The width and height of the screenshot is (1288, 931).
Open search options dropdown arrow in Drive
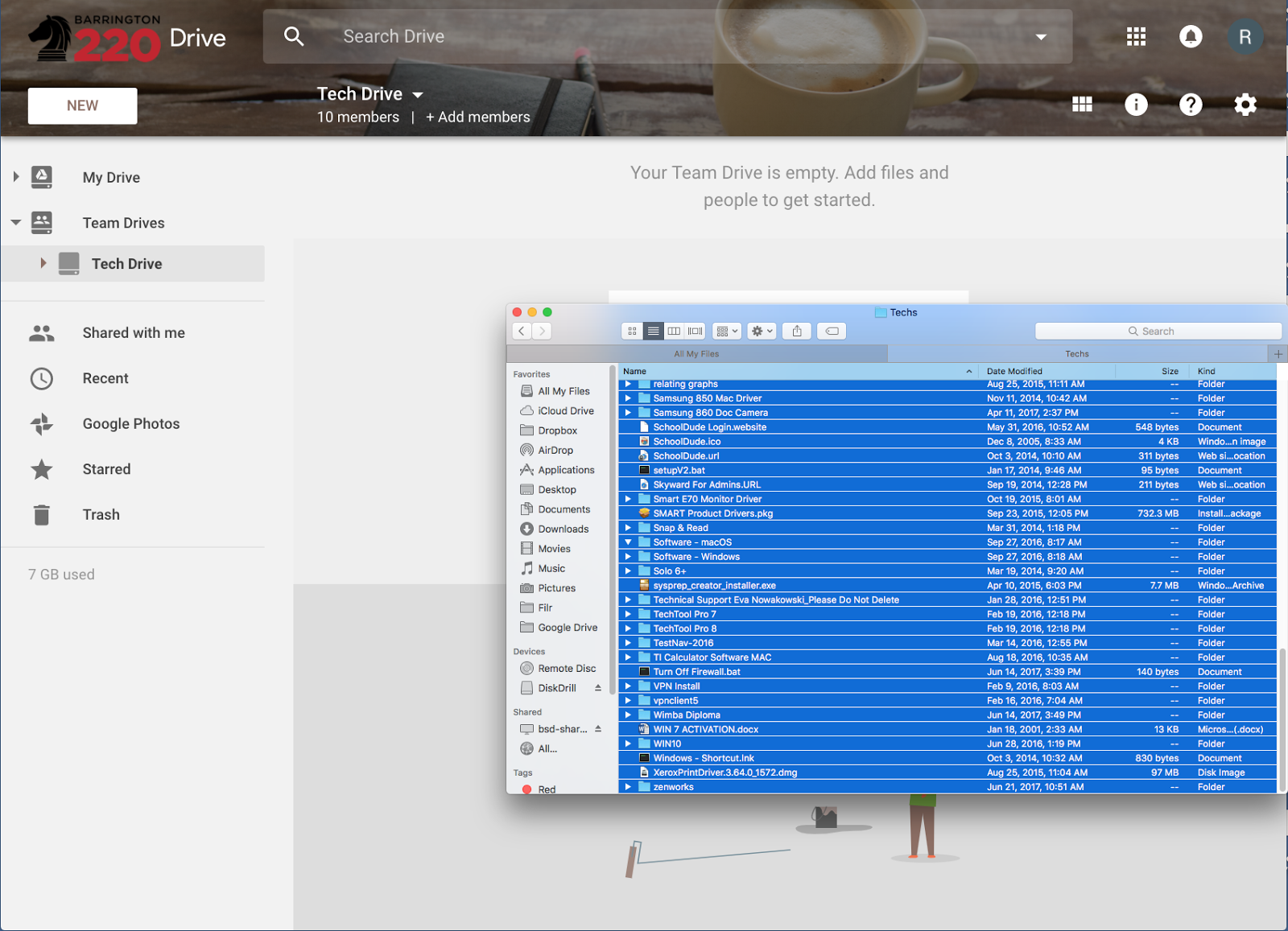click(x=1041, y=37)
